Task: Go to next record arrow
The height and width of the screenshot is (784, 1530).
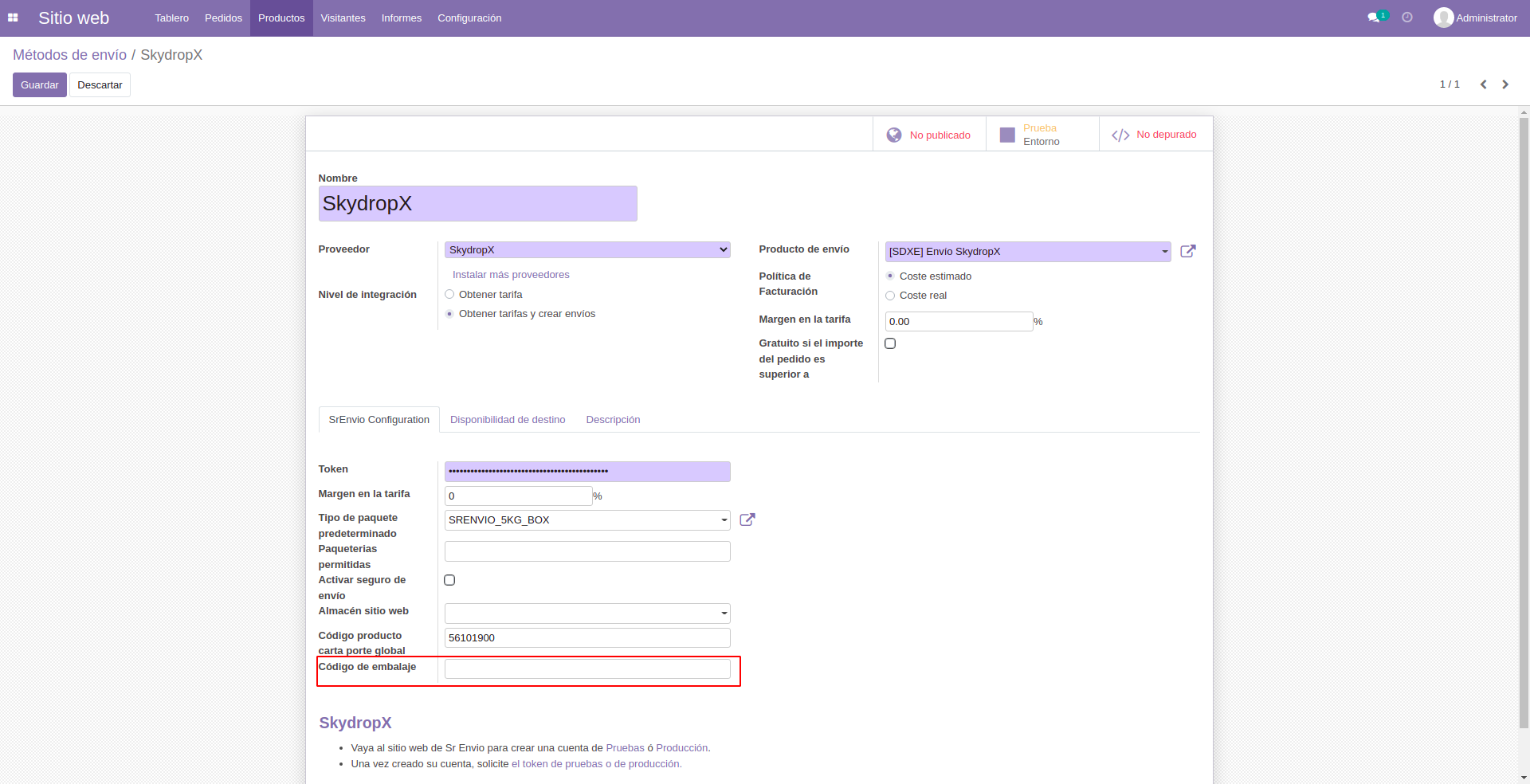Action: pyautogui.click(x=1505, y=84)
